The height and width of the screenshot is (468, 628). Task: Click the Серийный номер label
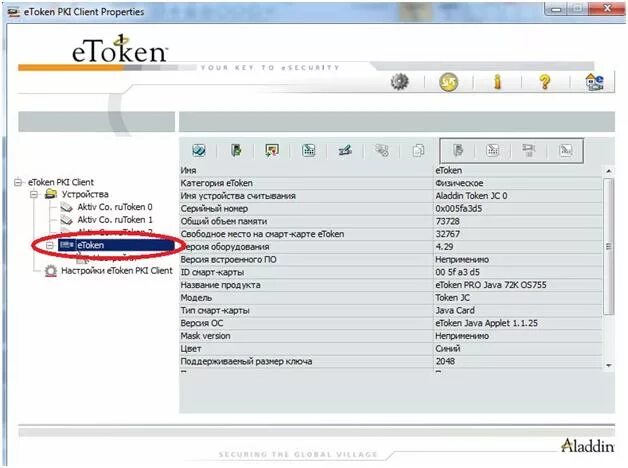[214, 209]
